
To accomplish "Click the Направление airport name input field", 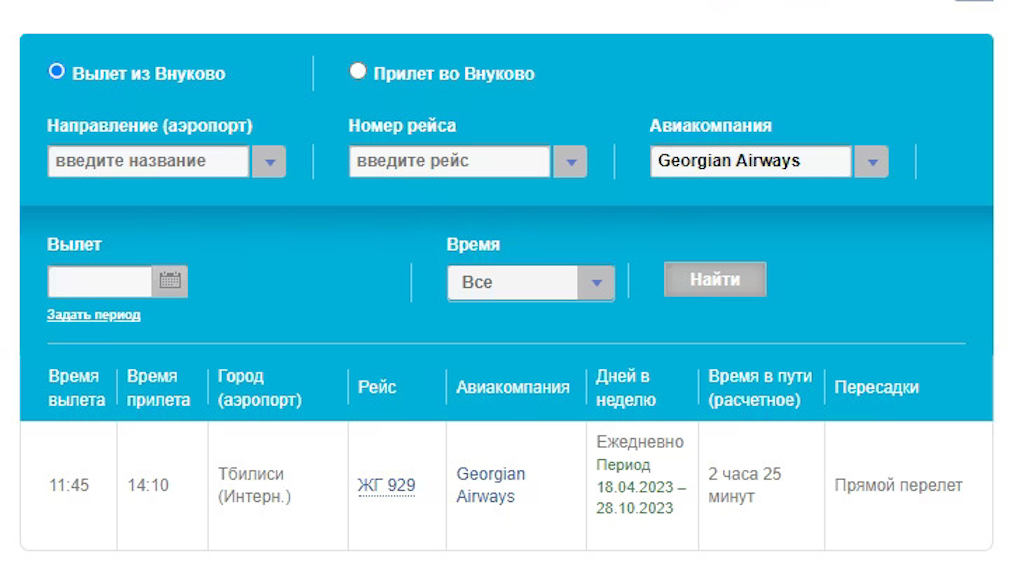I will click(x=148, y=161).
